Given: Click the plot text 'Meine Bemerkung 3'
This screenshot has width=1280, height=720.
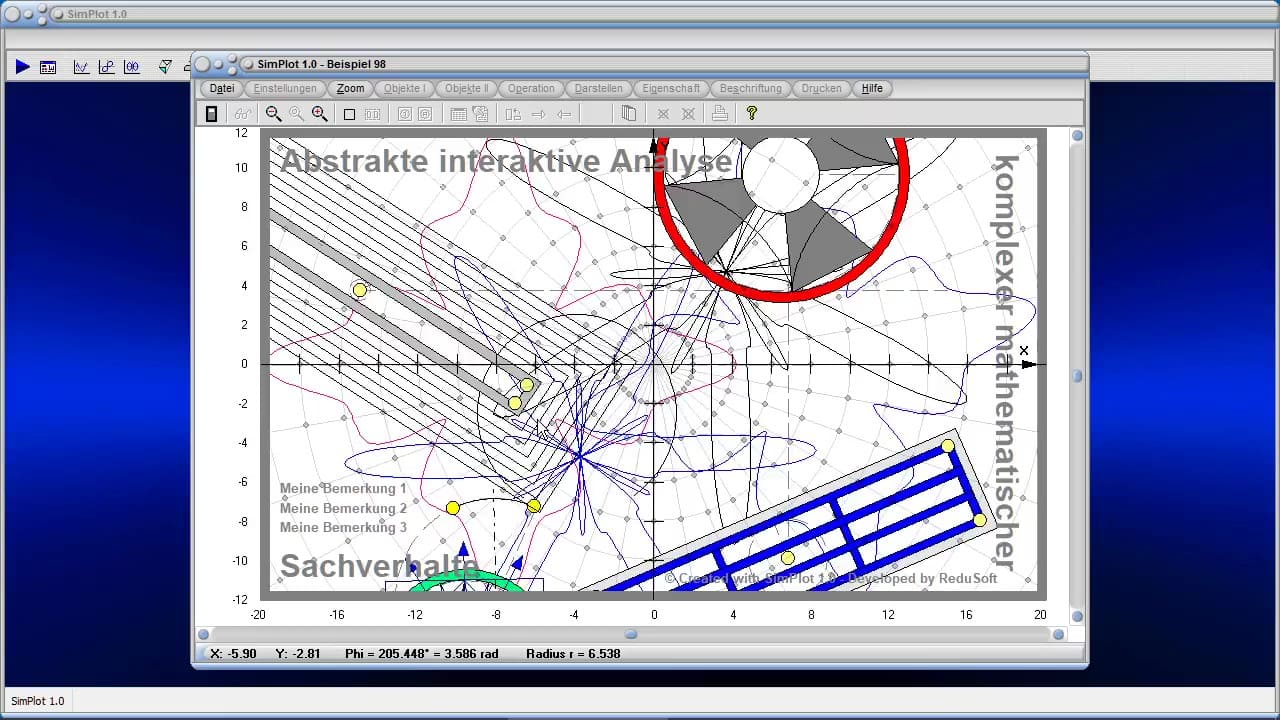Looking at the screenshot, I should (343, 527).
